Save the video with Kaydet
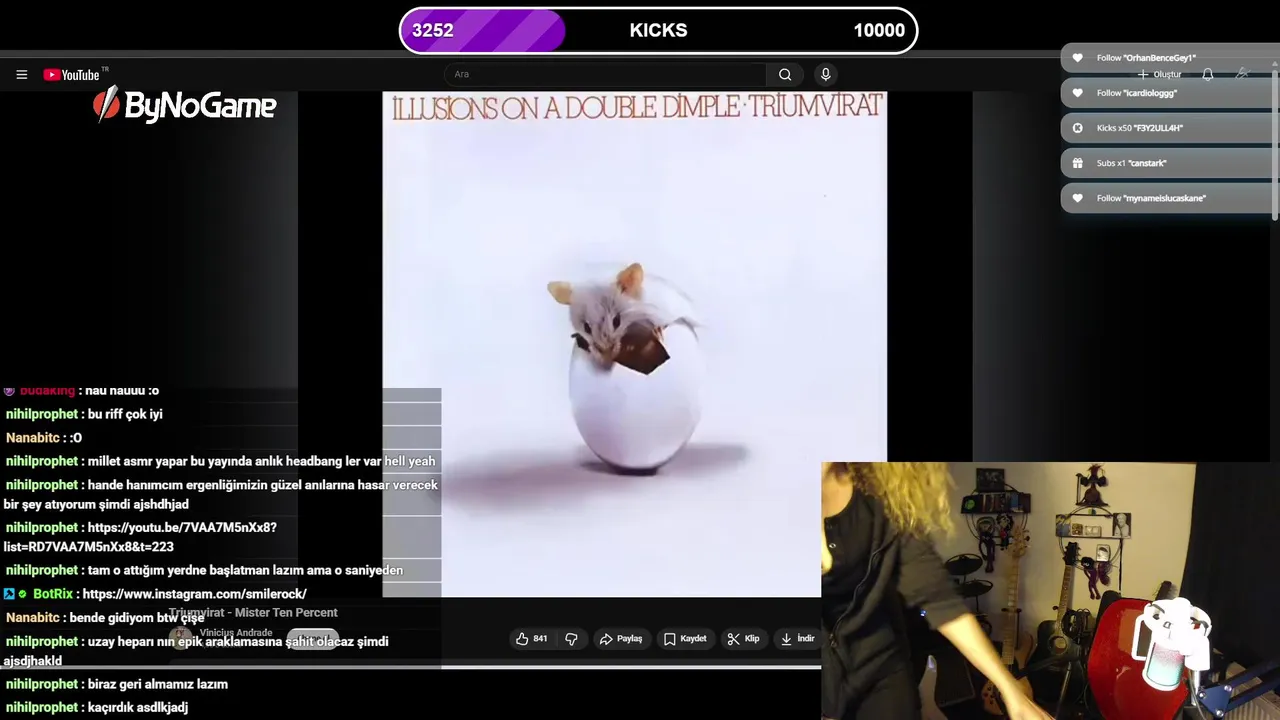 pos(685,638)
